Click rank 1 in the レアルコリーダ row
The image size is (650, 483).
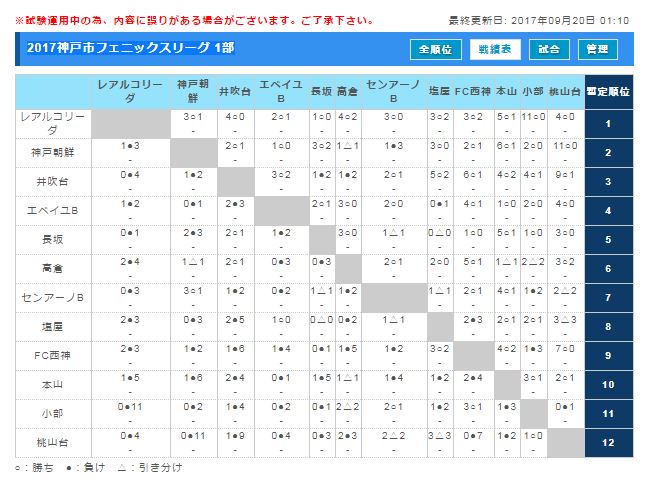pyautogui.click(x=608, y=124)
